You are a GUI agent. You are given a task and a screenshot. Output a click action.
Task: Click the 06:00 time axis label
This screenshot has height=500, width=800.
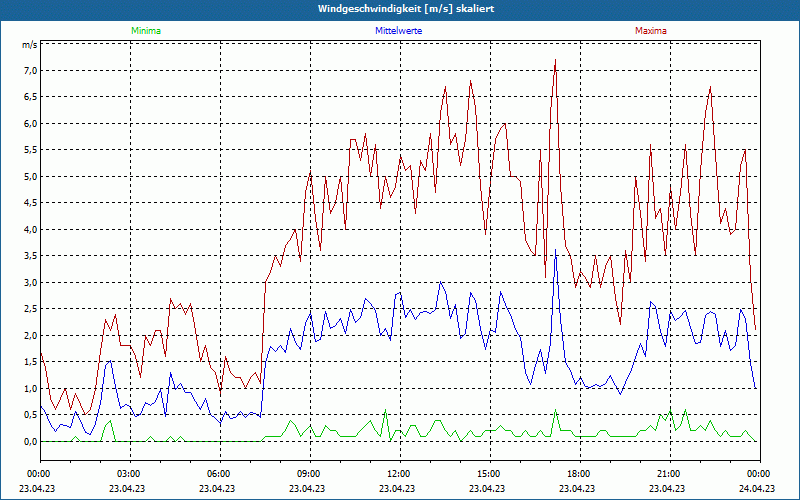(217, 474)
